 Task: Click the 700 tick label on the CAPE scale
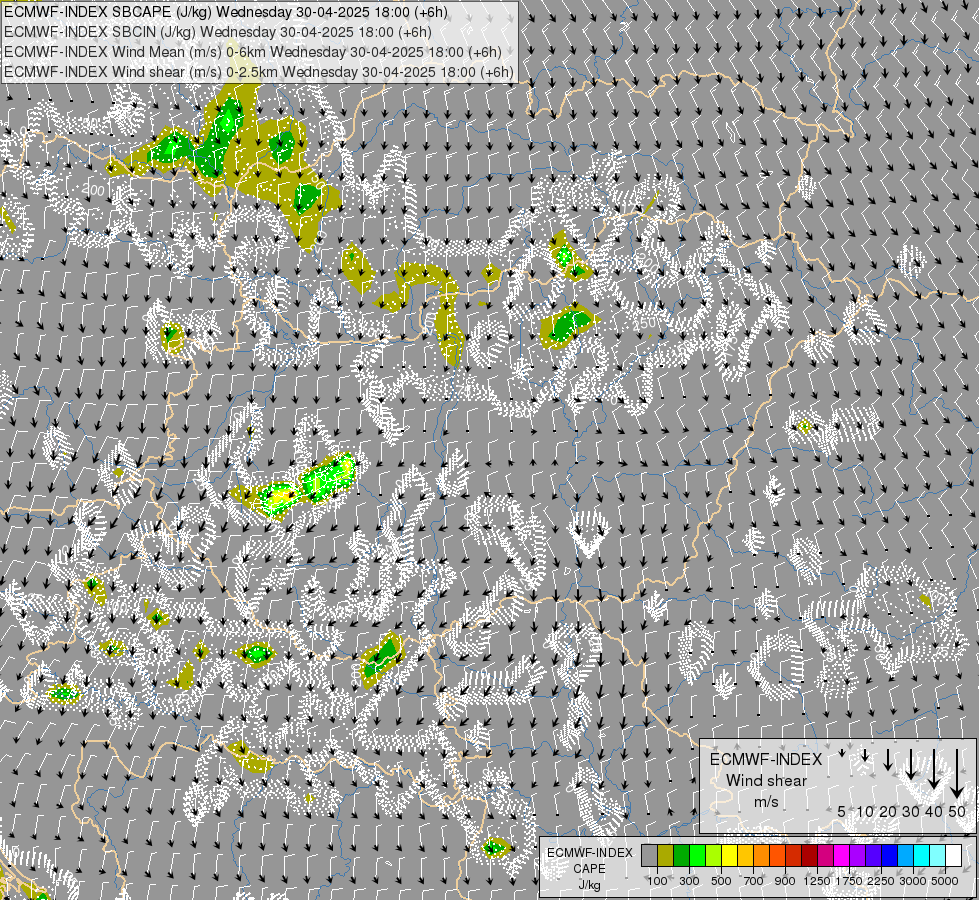tap(754, 881)
